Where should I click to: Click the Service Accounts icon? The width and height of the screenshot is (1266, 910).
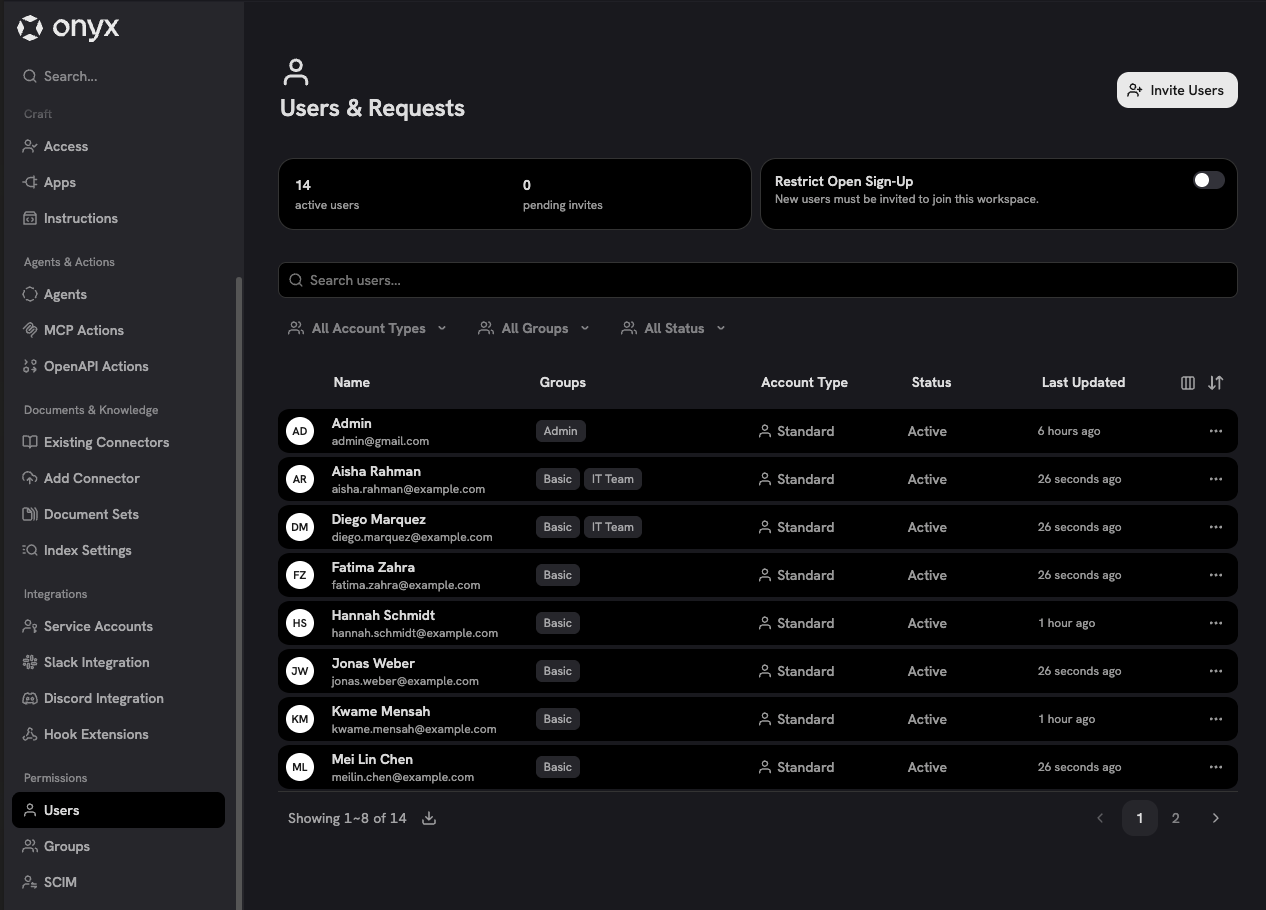pyautogui.click(x=30, y=626)
